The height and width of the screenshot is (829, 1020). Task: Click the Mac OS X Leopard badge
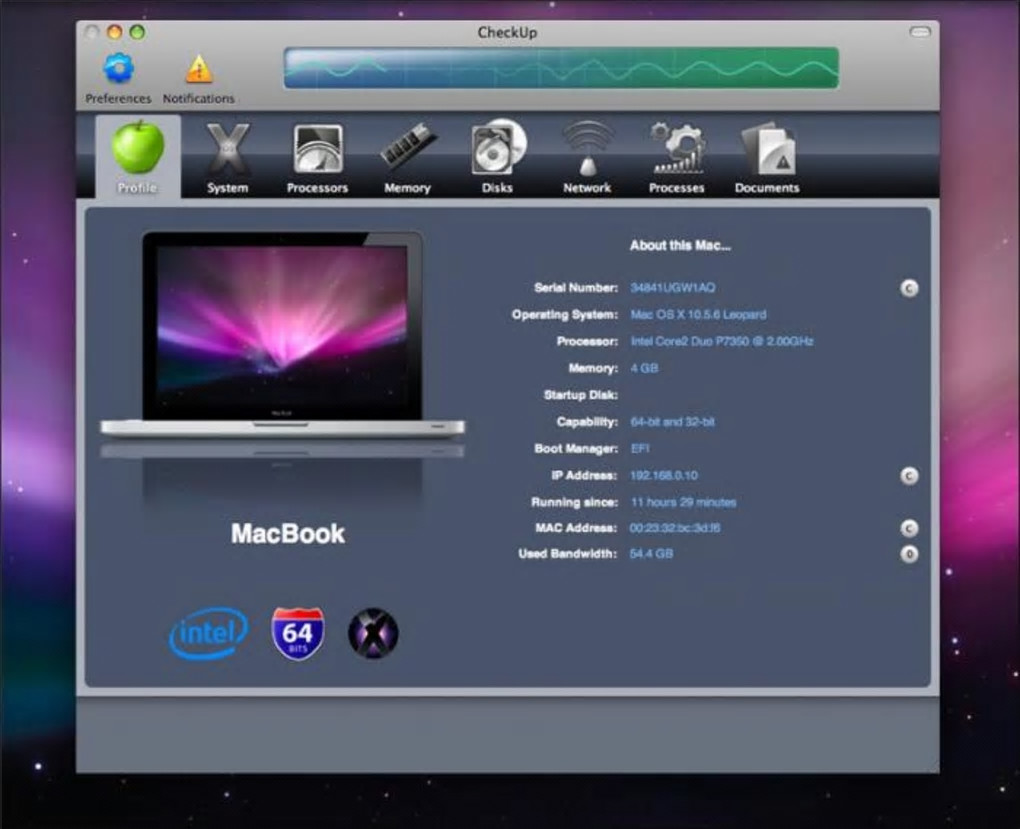click(x=373, y=633)
